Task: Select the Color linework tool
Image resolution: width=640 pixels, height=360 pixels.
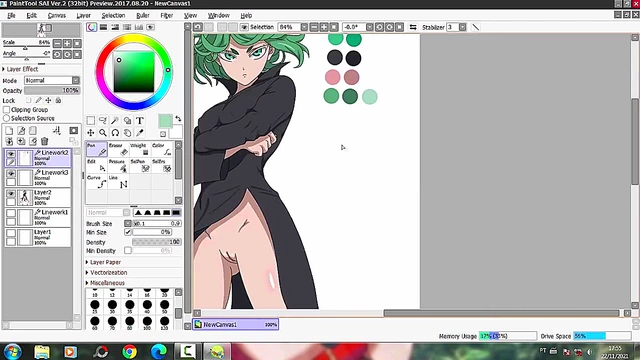Action: tap(162, 149)
